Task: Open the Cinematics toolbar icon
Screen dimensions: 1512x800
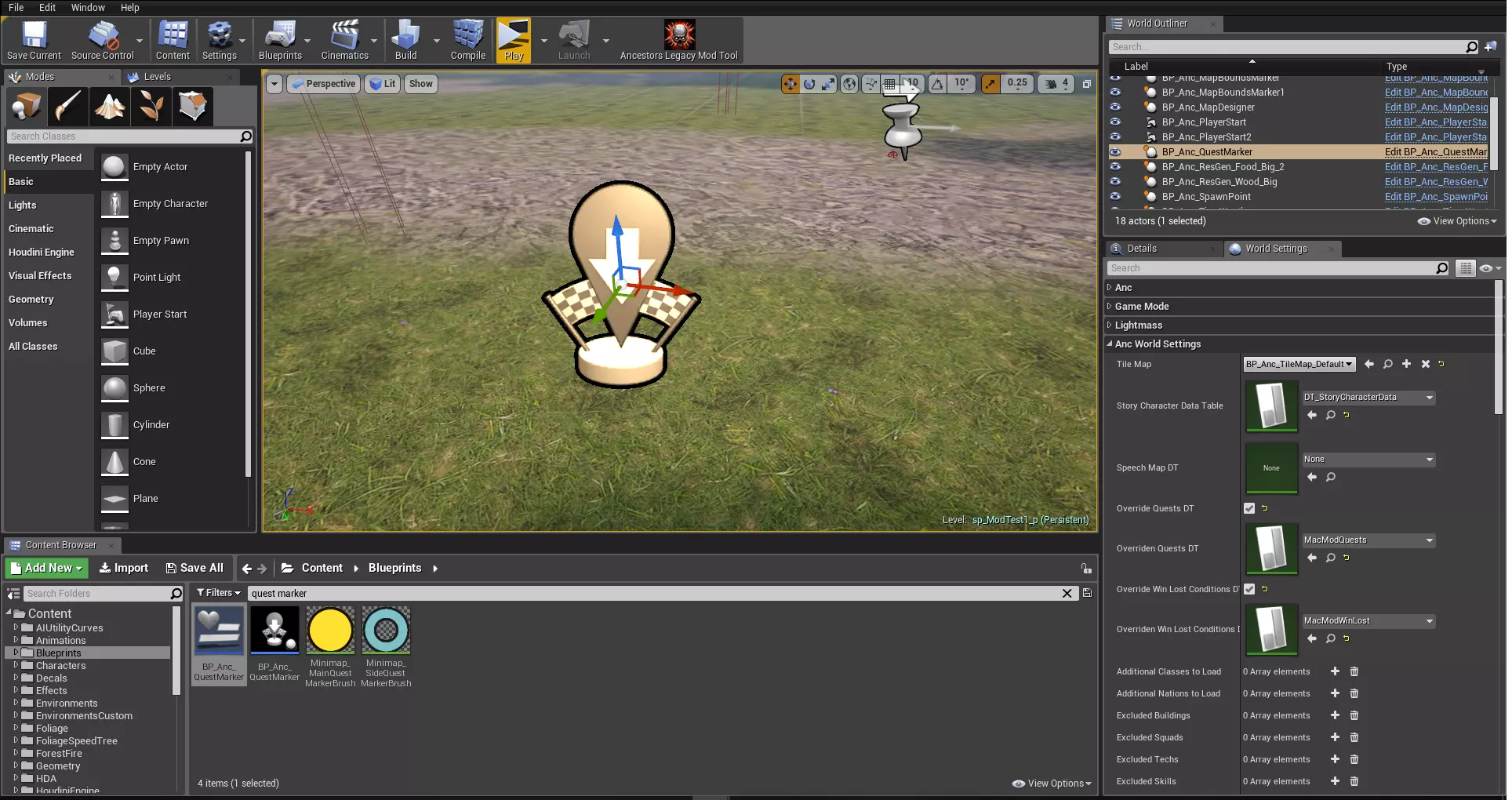Action: 344,41
